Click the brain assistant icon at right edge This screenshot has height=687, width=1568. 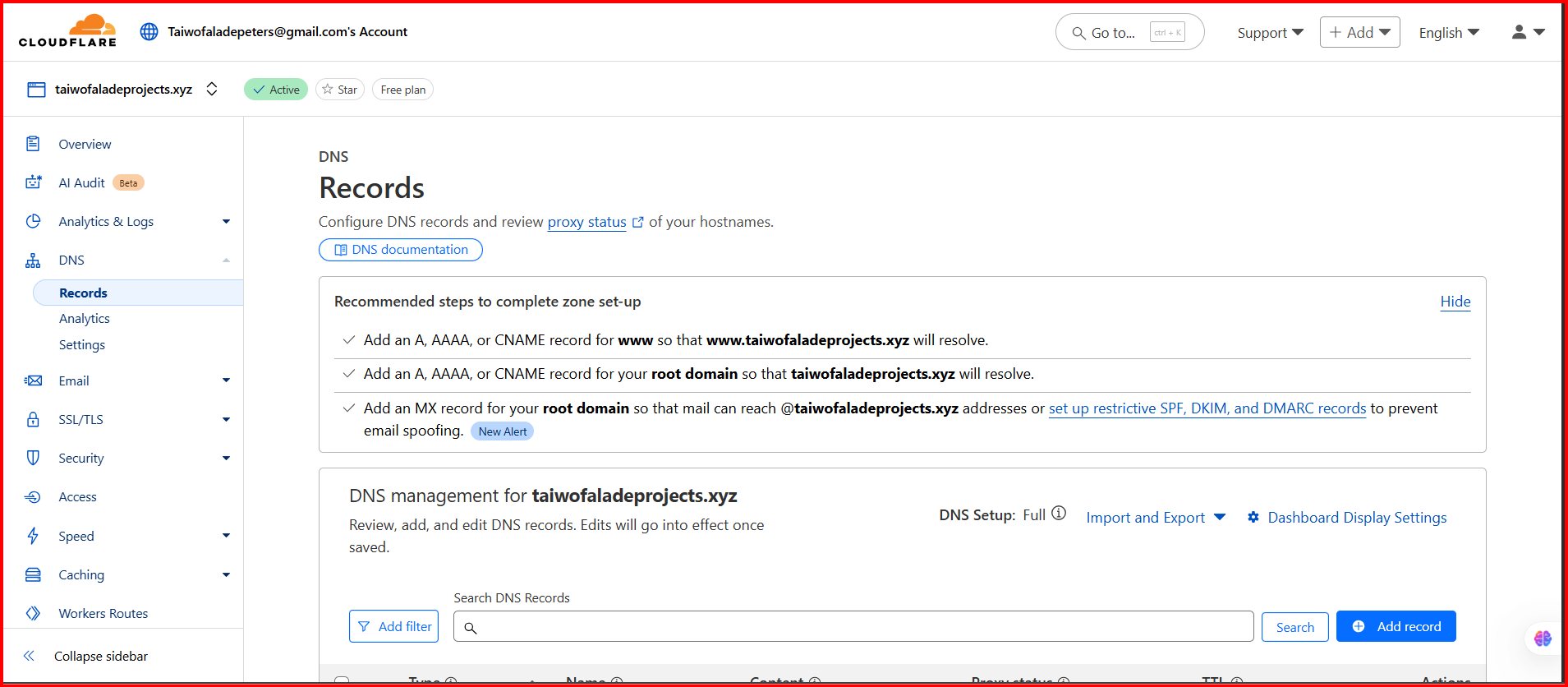point(1543,639)
